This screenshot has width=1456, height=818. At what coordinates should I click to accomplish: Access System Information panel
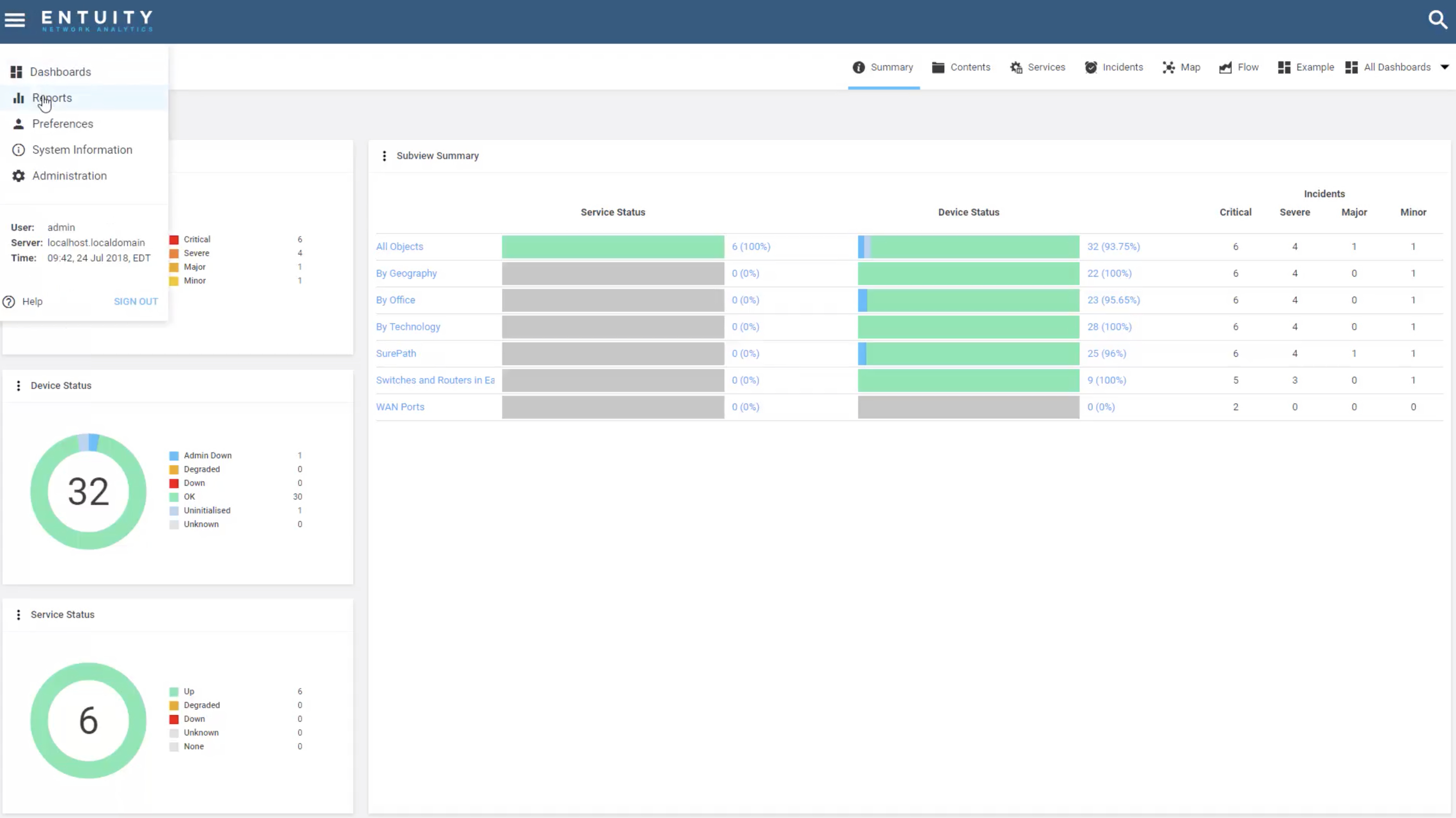point(82,149)
